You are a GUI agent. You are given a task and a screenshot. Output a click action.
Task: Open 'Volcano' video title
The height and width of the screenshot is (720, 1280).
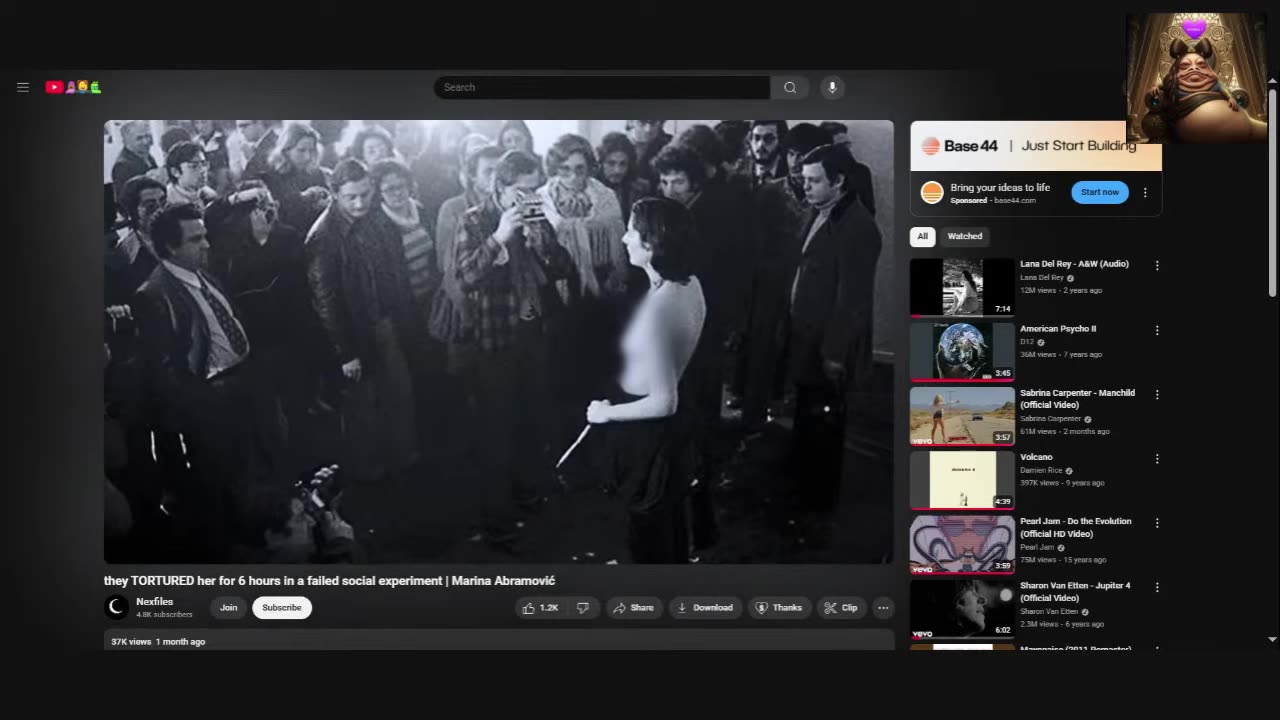[1036, 457]
